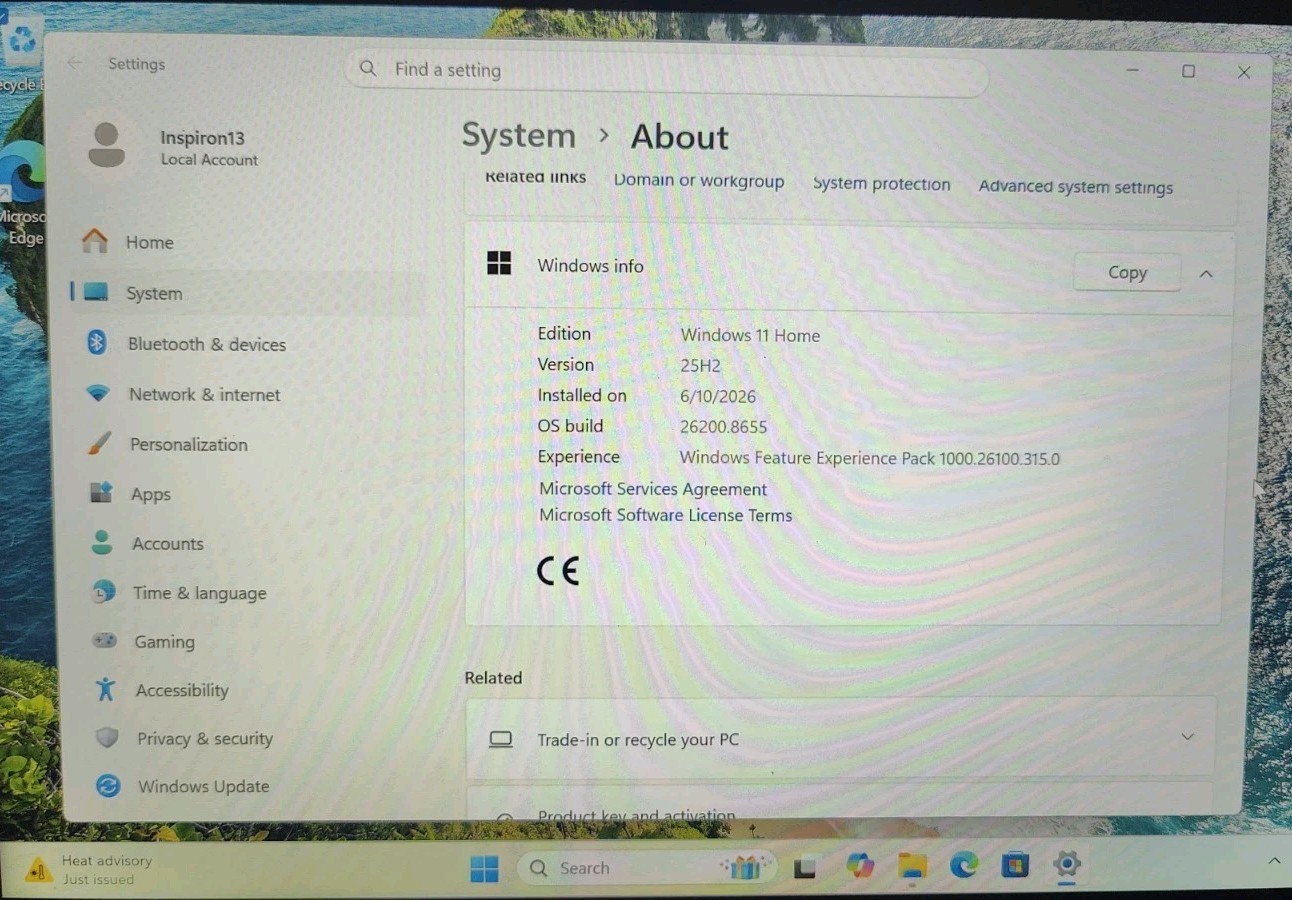
Task: Click the Windows Feature Experience Pack text
Action: [x=869, y=458]
